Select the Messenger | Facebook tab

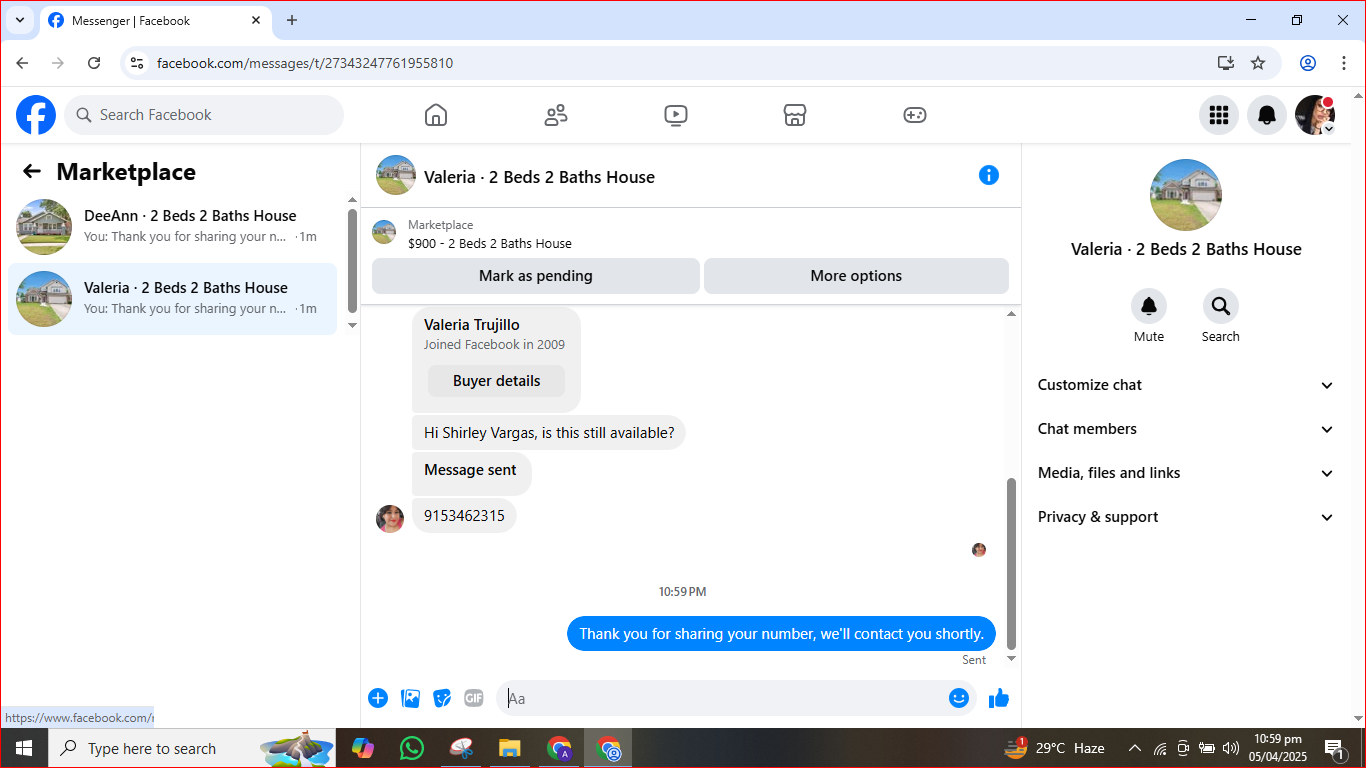tap(155, 21)
